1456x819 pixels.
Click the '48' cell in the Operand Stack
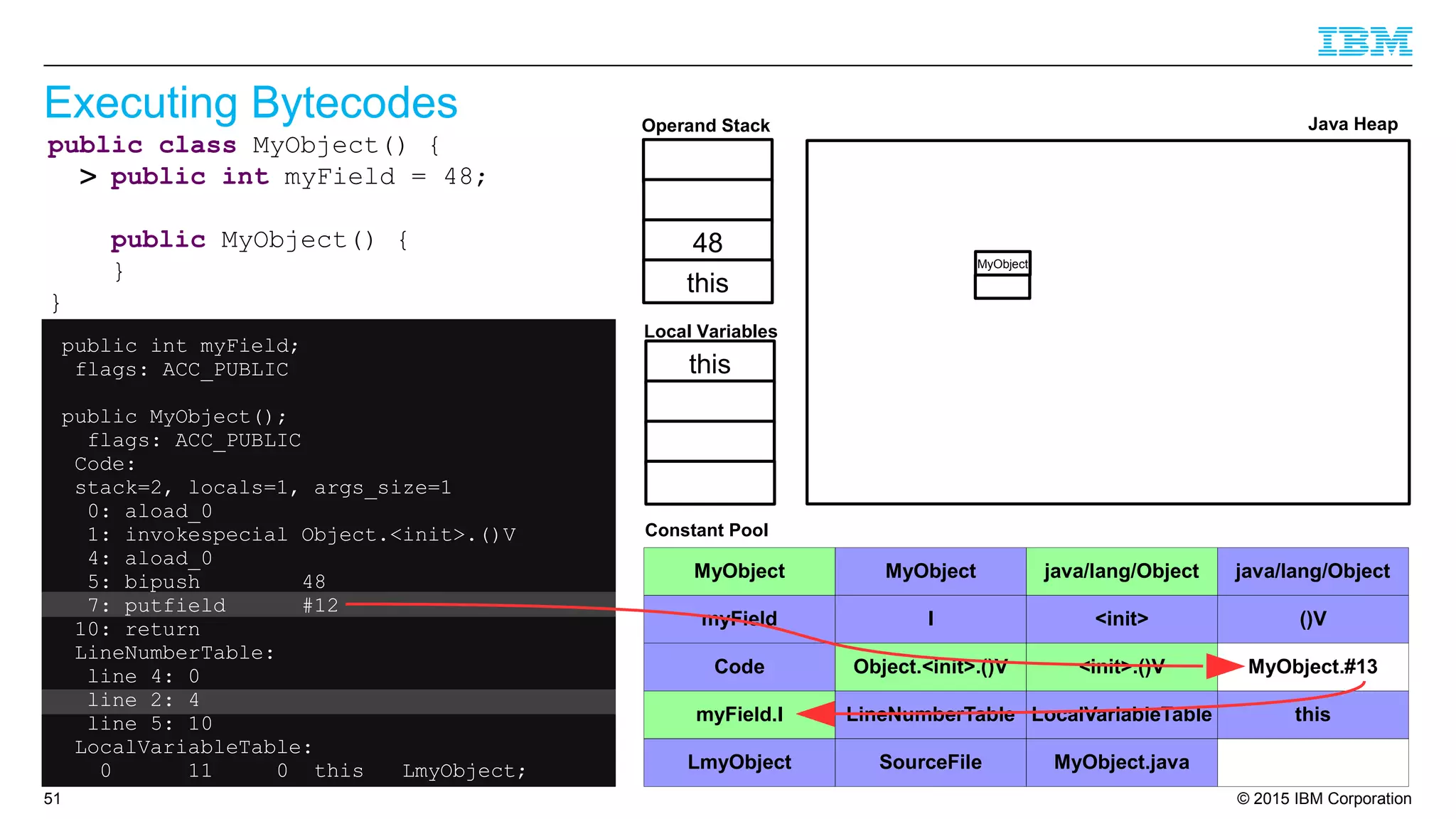point(707,242)
